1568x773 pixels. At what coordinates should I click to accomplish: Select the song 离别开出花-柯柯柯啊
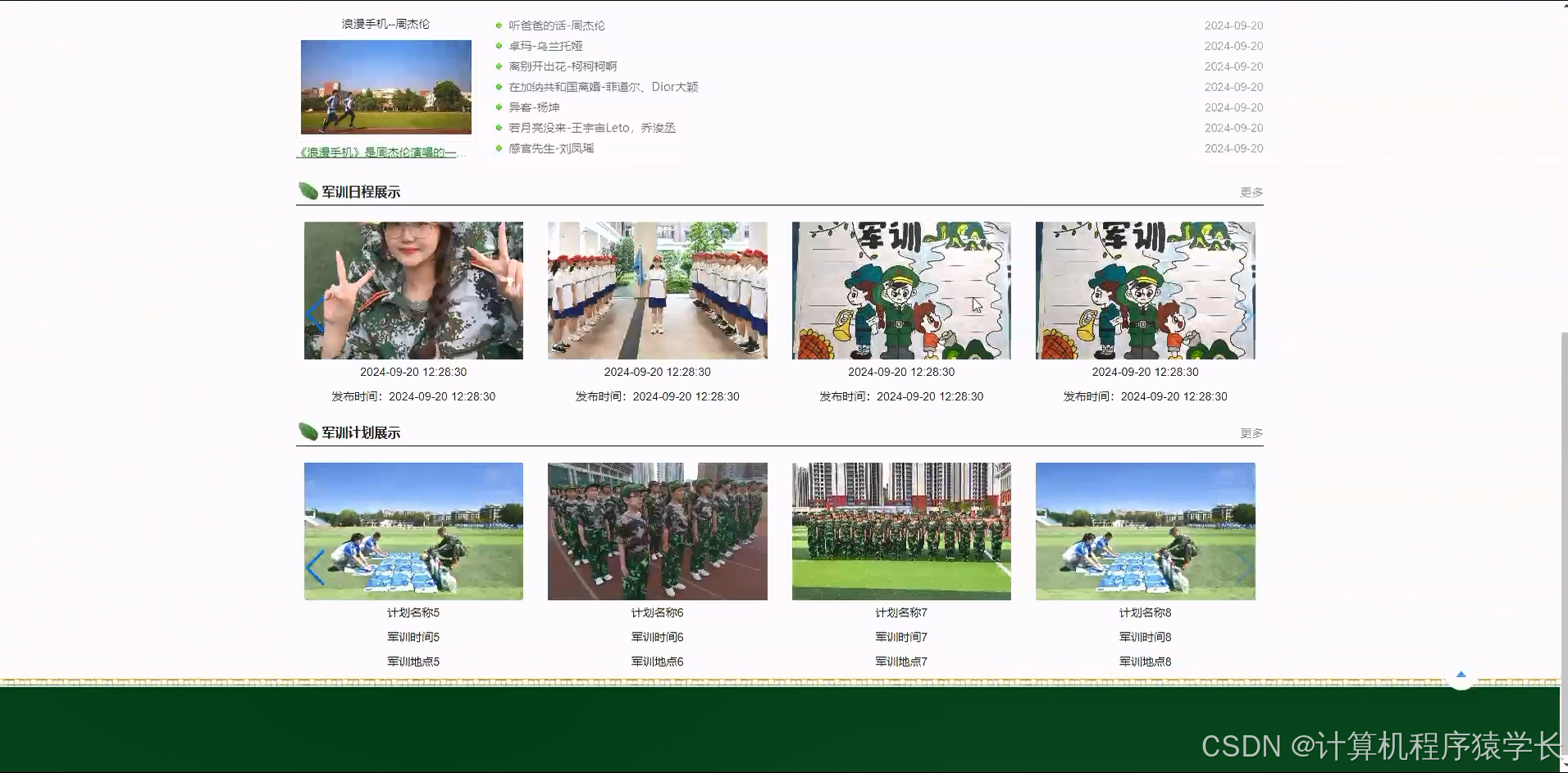560,66
